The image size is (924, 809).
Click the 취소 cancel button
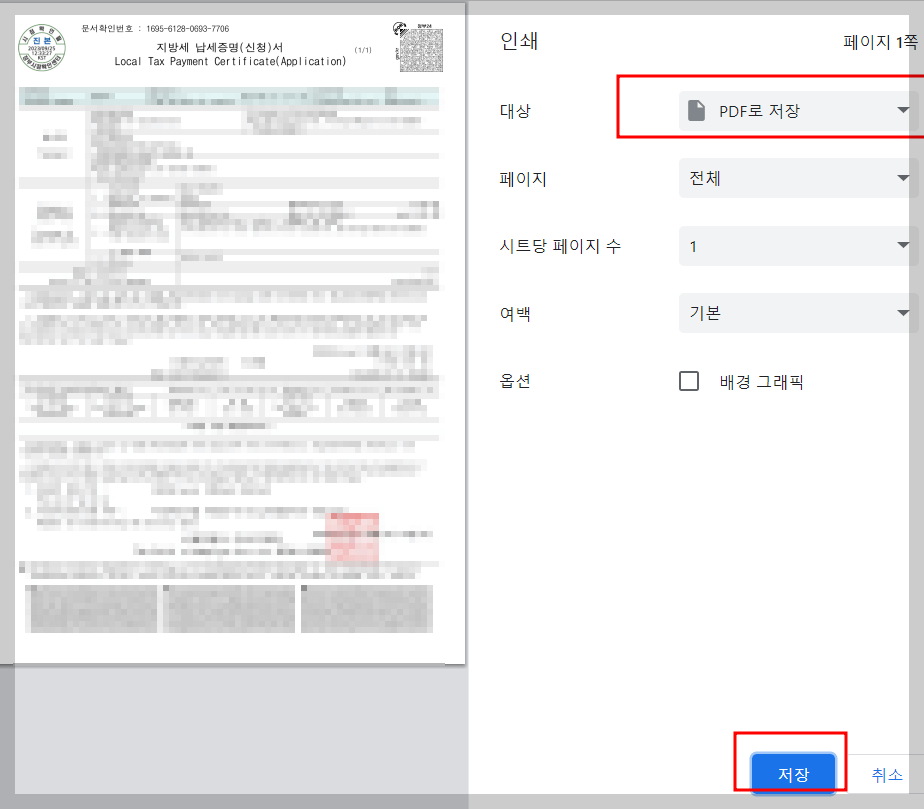coord(886,775)
